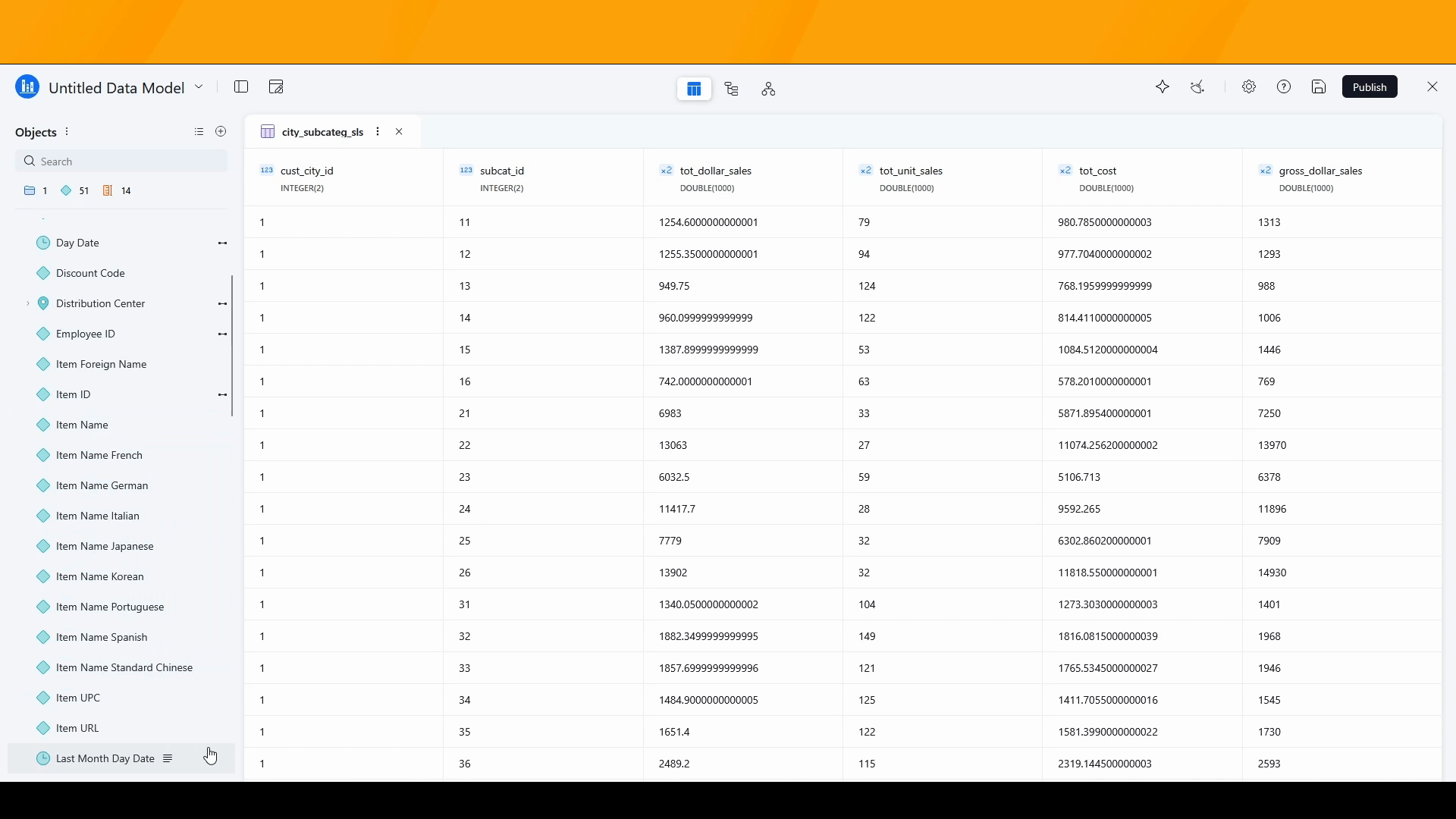
Task: Click the help question mark icon
Action: [1284, 87]
